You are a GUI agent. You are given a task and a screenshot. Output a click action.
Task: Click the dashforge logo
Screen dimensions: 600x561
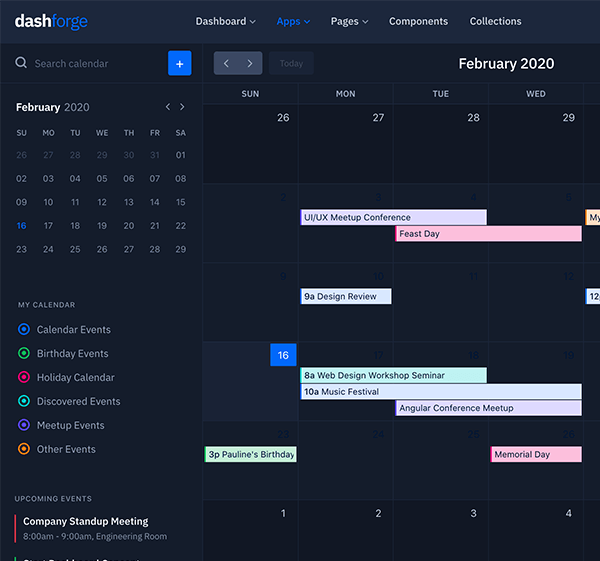[x=51, y=21]
